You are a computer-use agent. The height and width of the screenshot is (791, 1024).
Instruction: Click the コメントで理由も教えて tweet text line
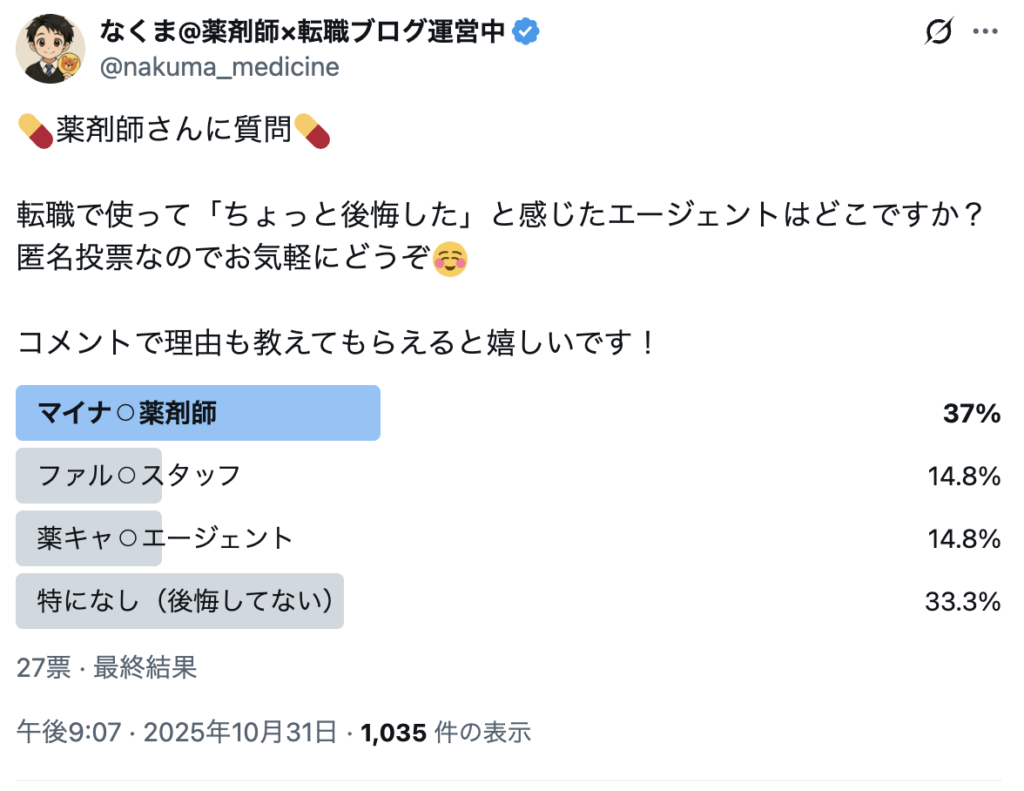337,345
